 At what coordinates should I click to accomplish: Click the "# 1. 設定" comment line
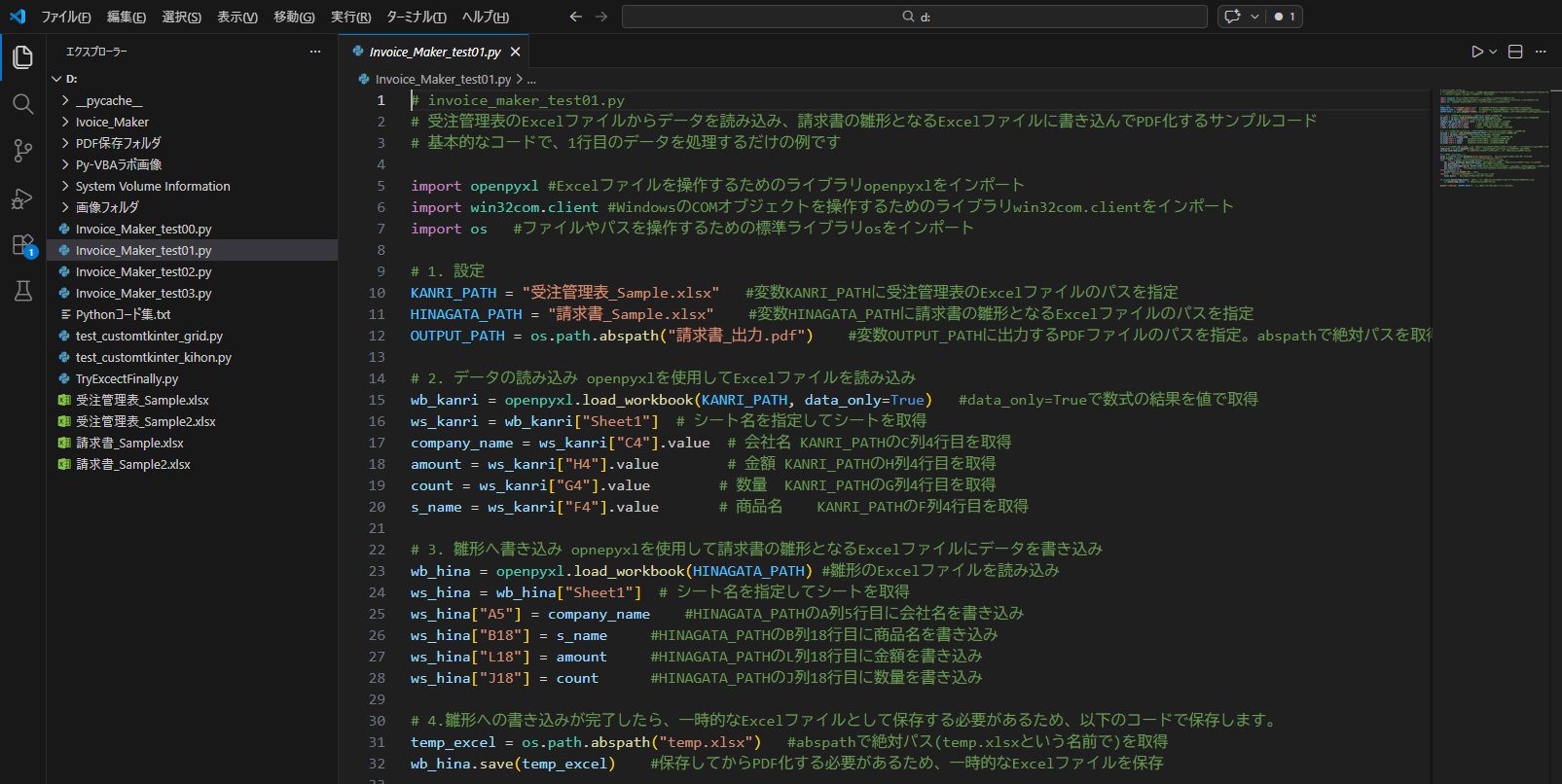448,271
